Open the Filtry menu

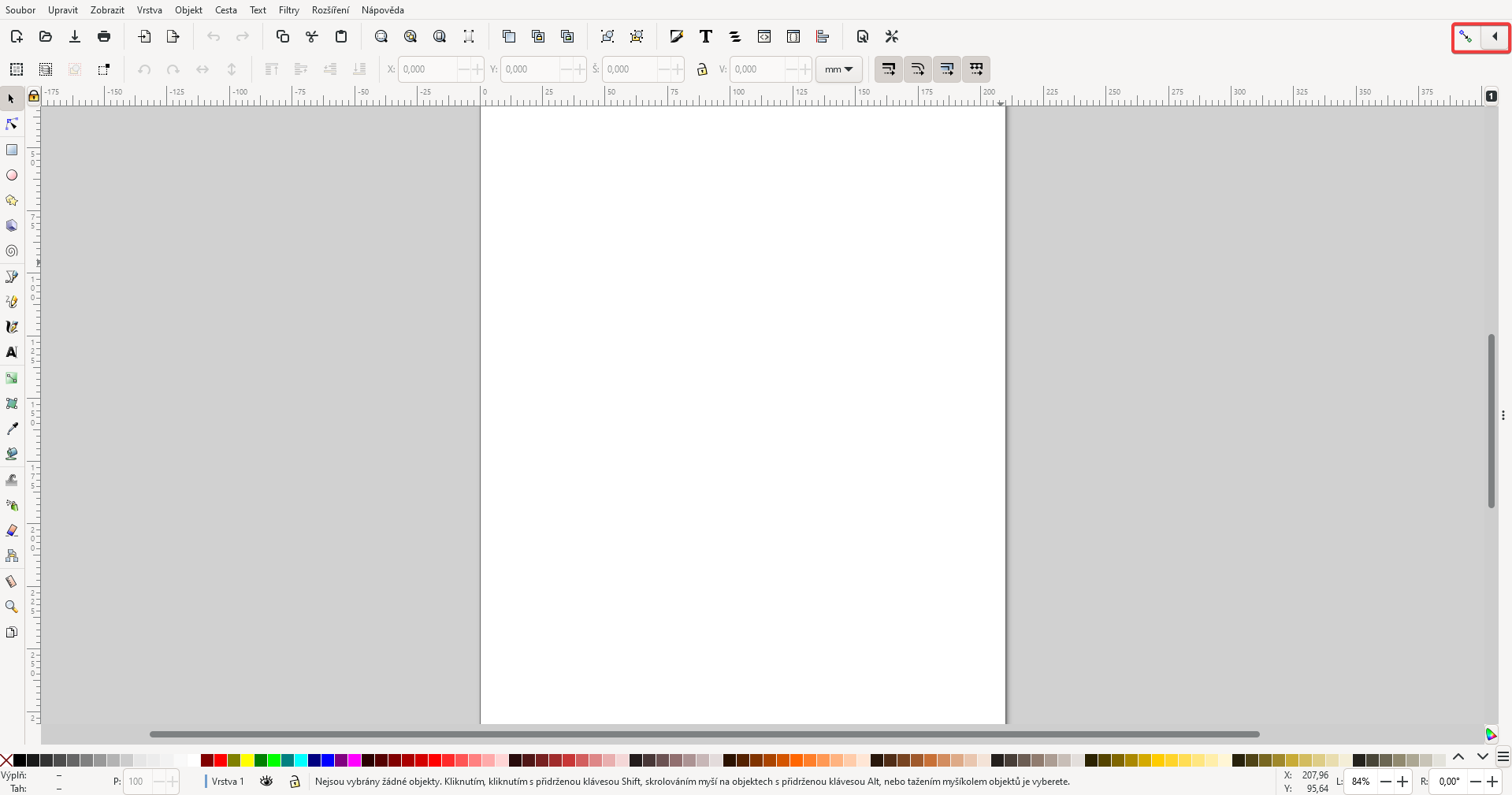pos(288,9)
